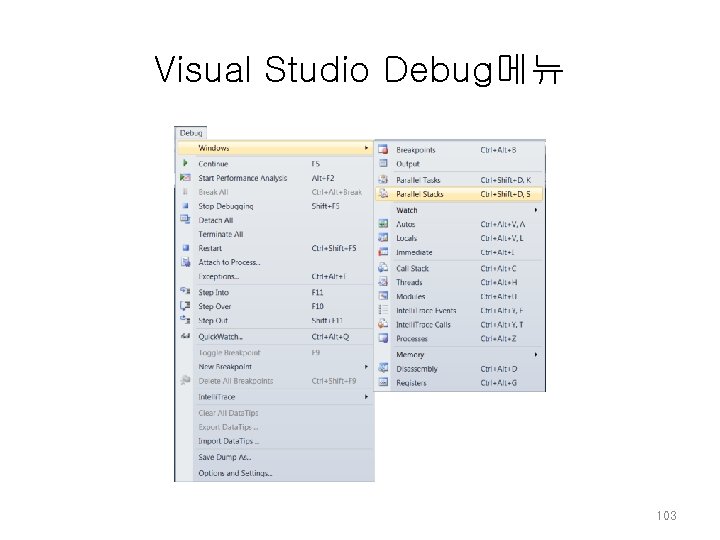Screen dimensions: 720x540
Task: Click the Parallel Stacks icon
Action: click(383, 194)
